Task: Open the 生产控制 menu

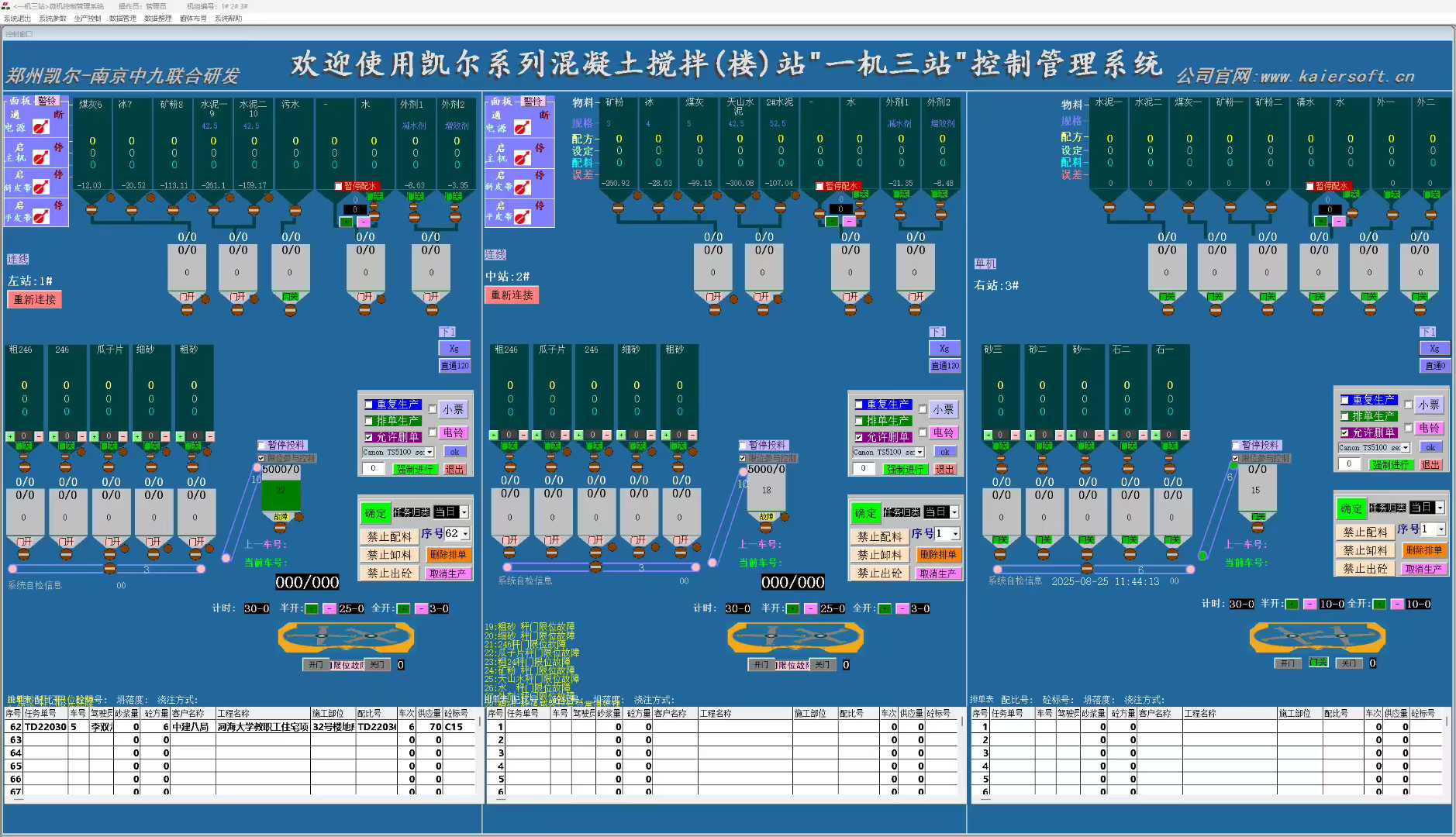Action: (x=87, y=19)
